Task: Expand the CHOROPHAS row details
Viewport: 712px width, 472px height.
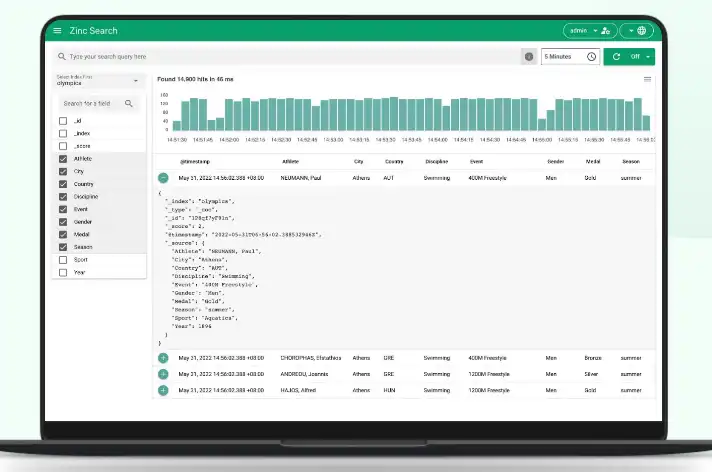Action: click(x=163, y=358)
